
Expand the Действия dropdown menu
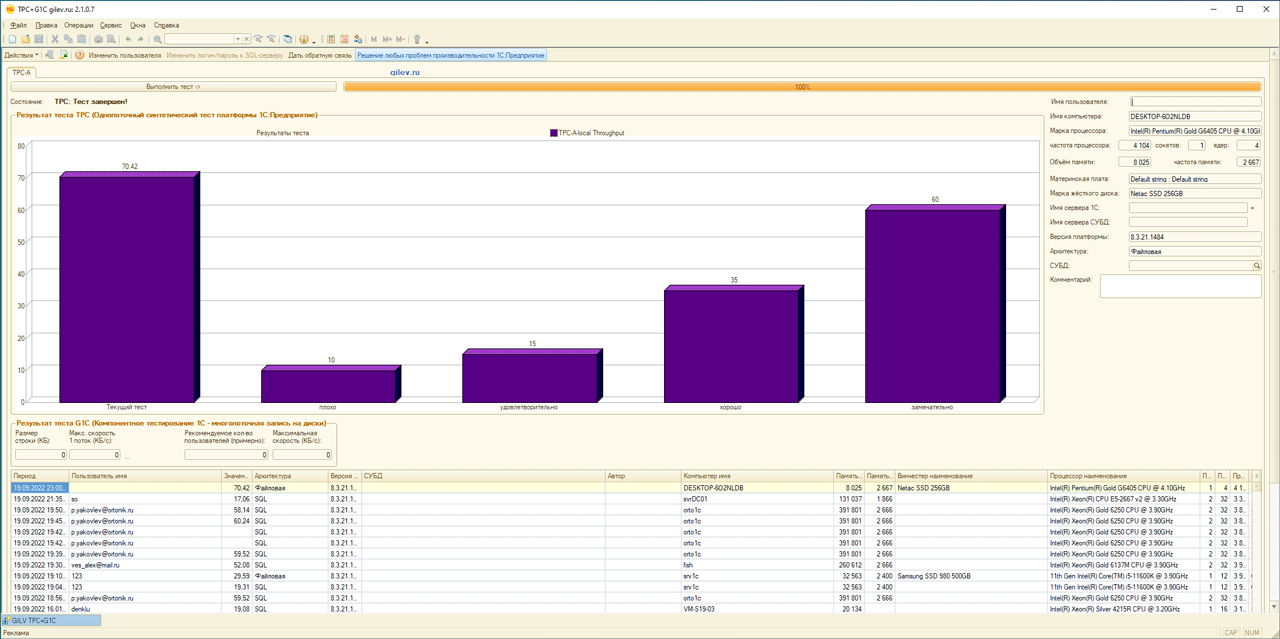click(21, 56)
